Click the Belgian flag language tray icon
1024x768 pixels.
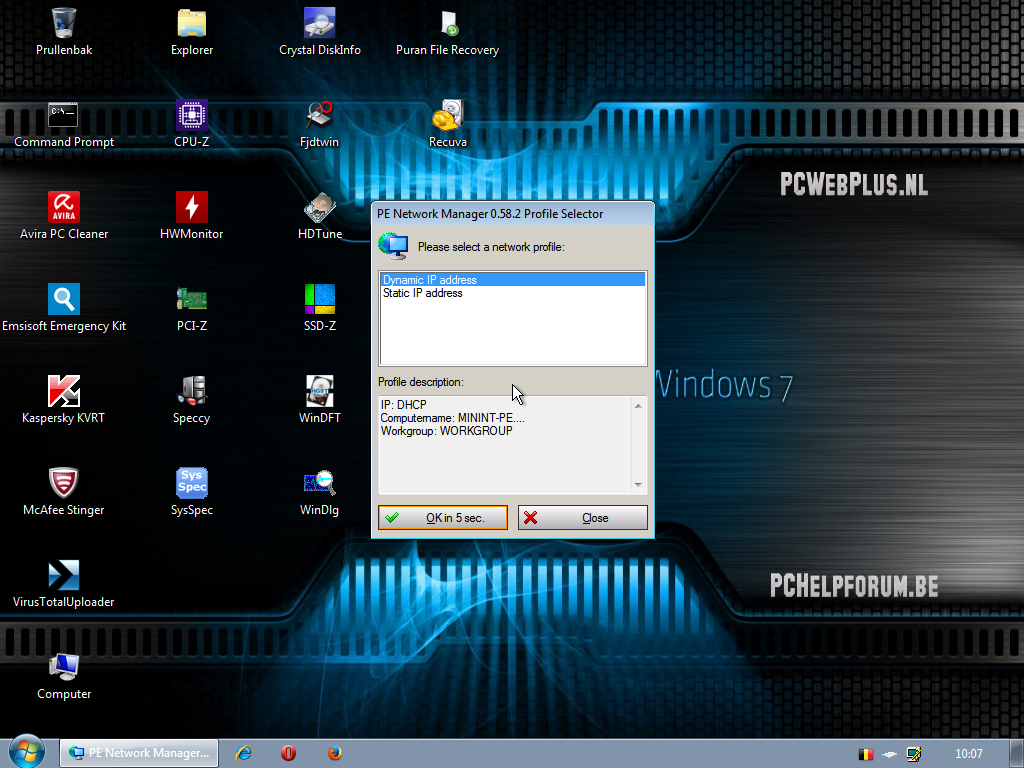point(866,754)
